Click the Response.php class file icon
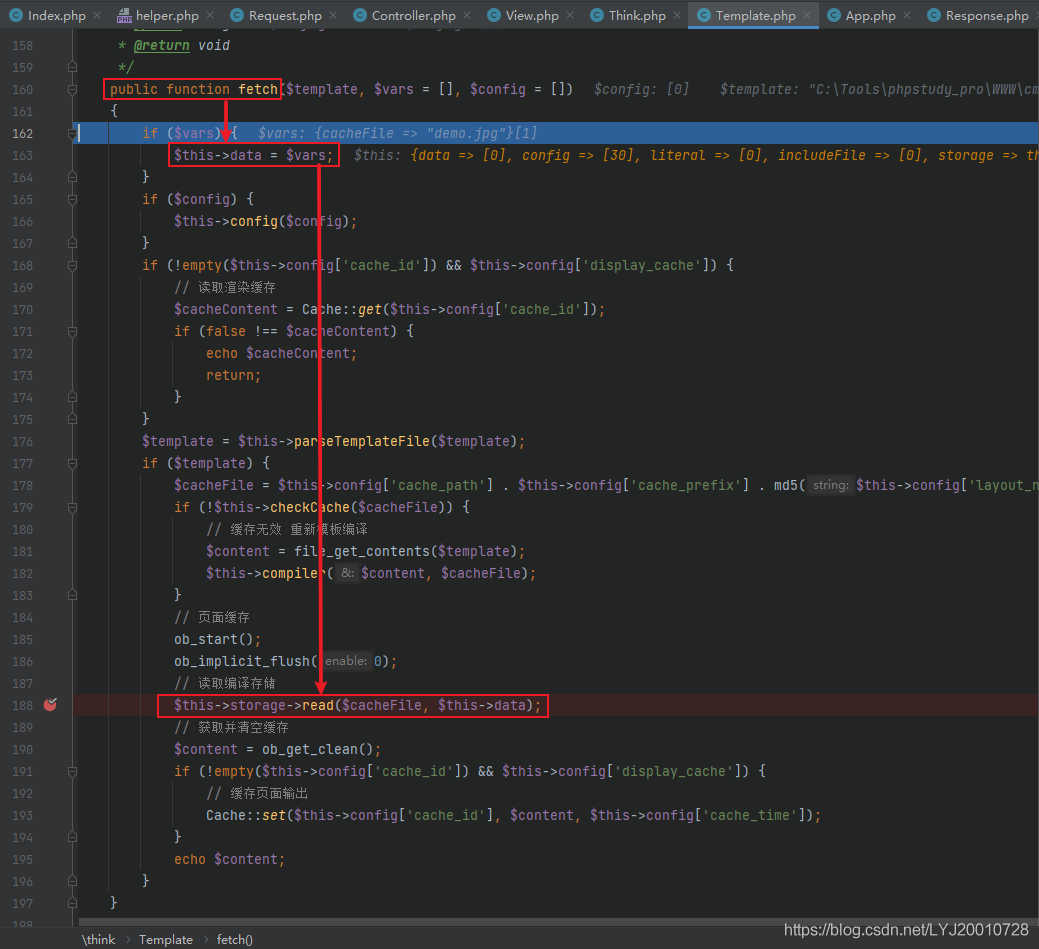This screenshot has width=1039, height=949. (934, 15)
